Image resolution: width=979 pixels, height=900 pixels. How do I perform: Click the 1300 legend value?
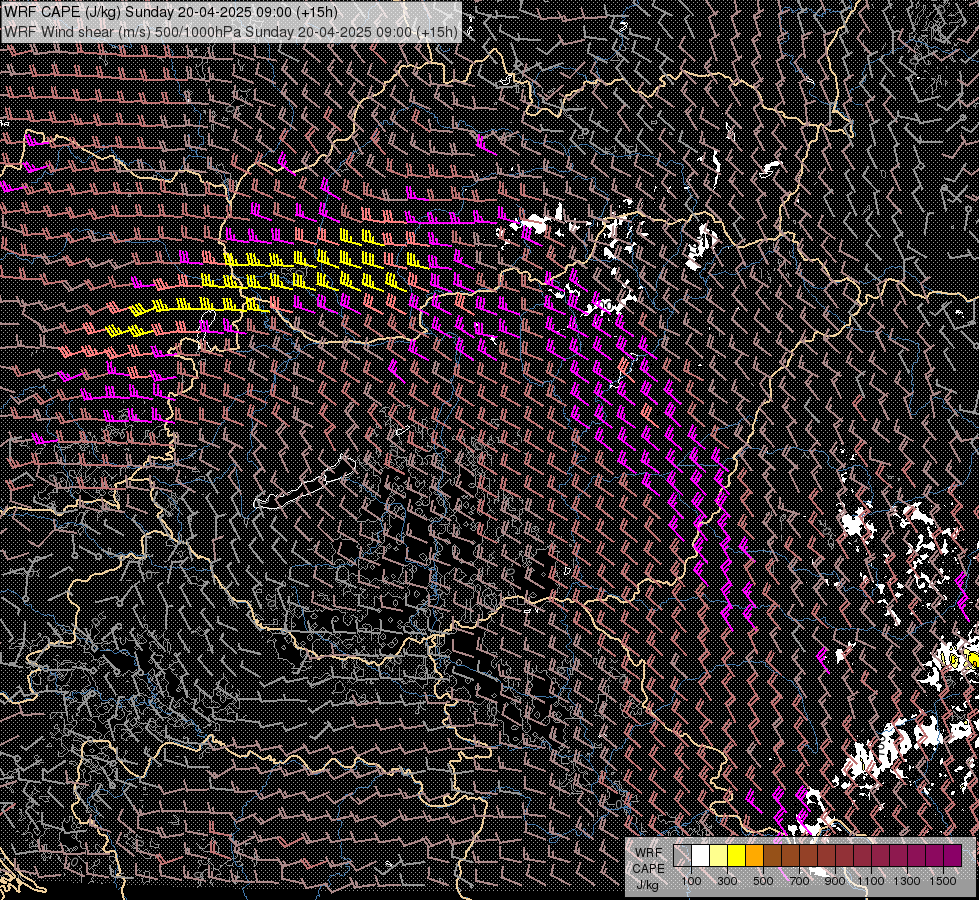(907, 881)
